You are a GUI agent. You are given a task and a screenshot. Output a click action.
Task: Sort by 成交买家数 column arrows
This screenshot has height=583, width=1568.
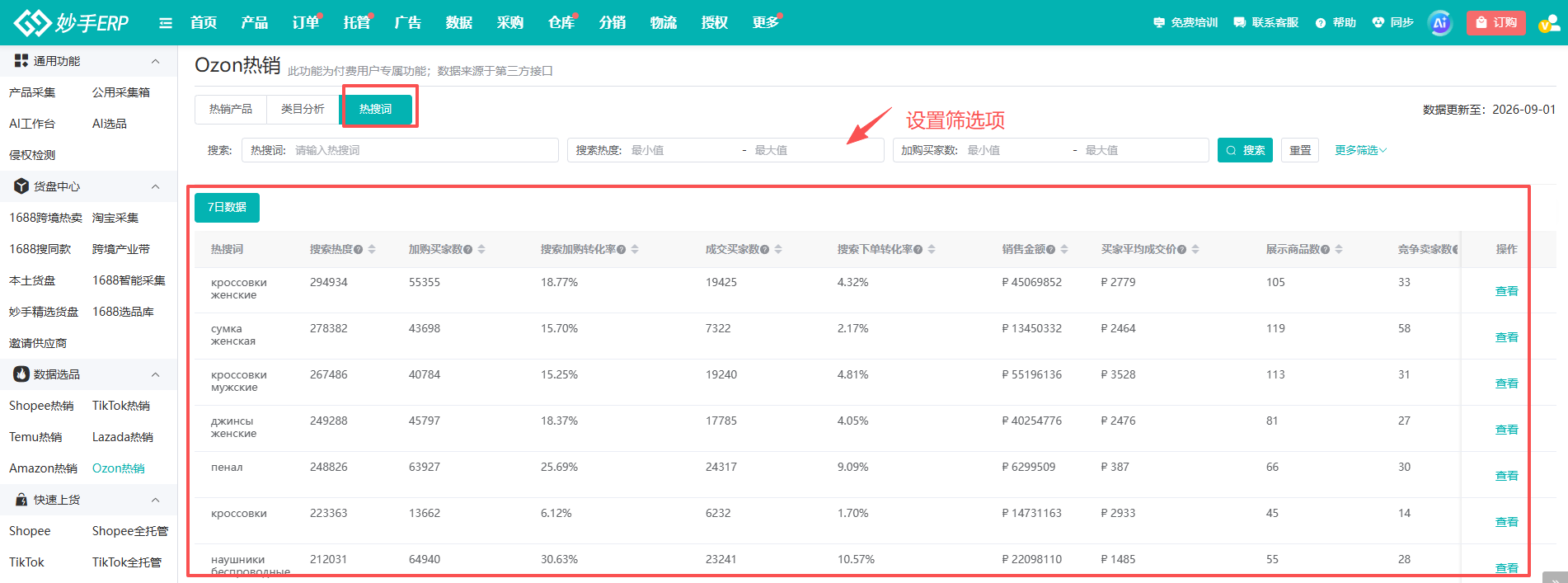coord(778,249)
